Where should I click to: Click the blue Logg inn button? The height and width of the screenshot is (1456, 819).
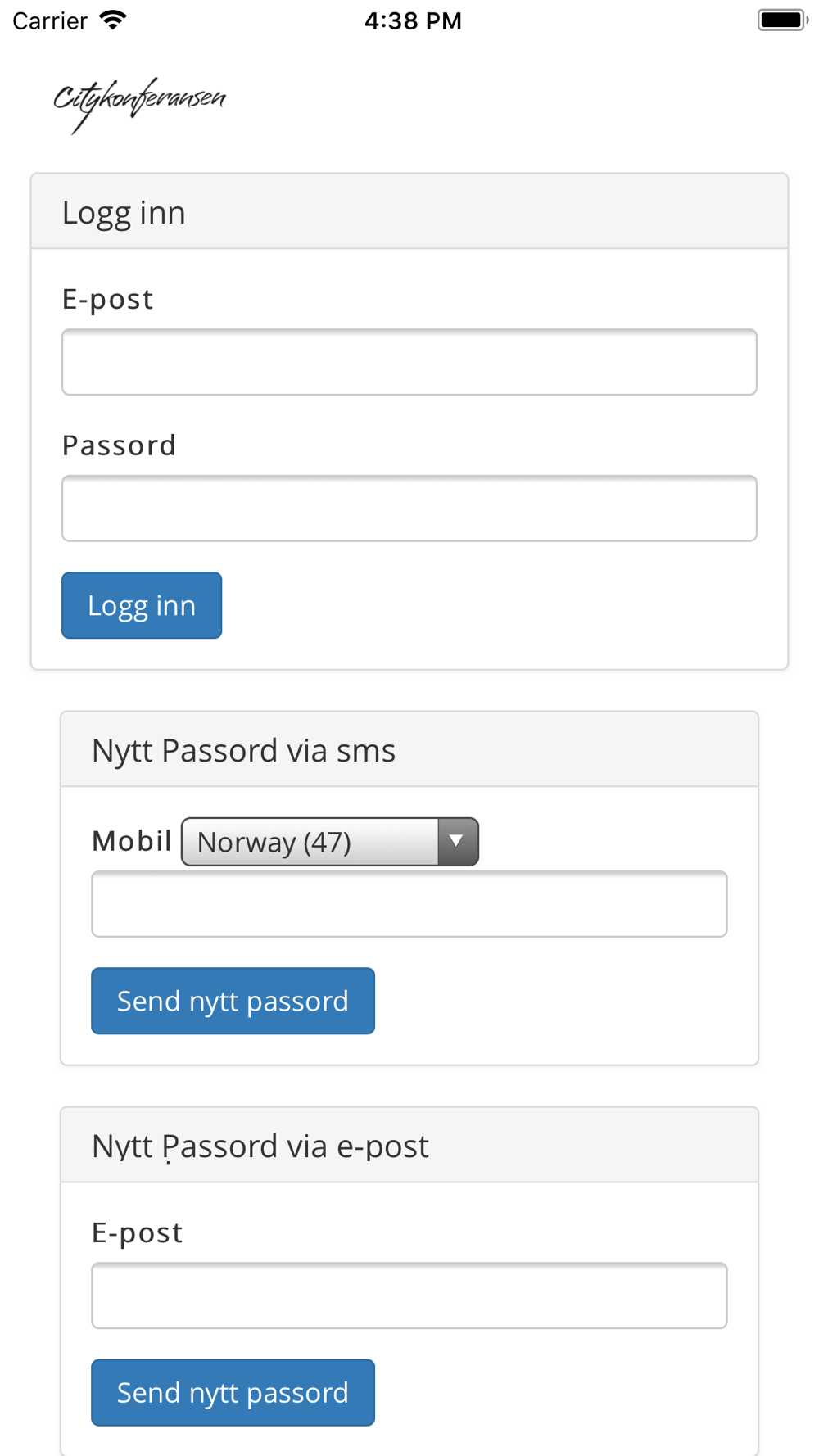tap(142, 605)
